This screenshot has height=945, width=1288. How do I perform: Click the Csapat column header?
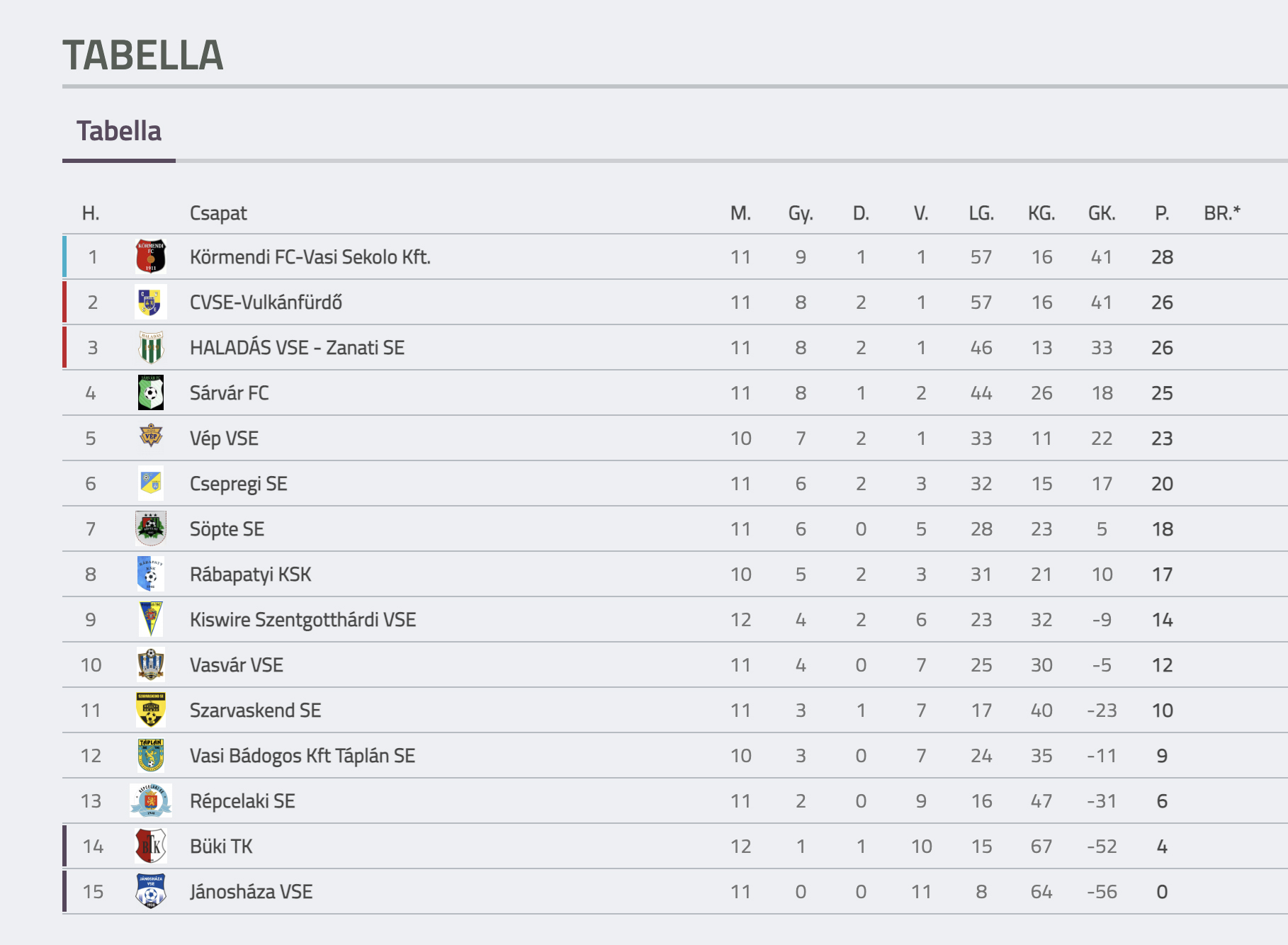click(218, 213)
